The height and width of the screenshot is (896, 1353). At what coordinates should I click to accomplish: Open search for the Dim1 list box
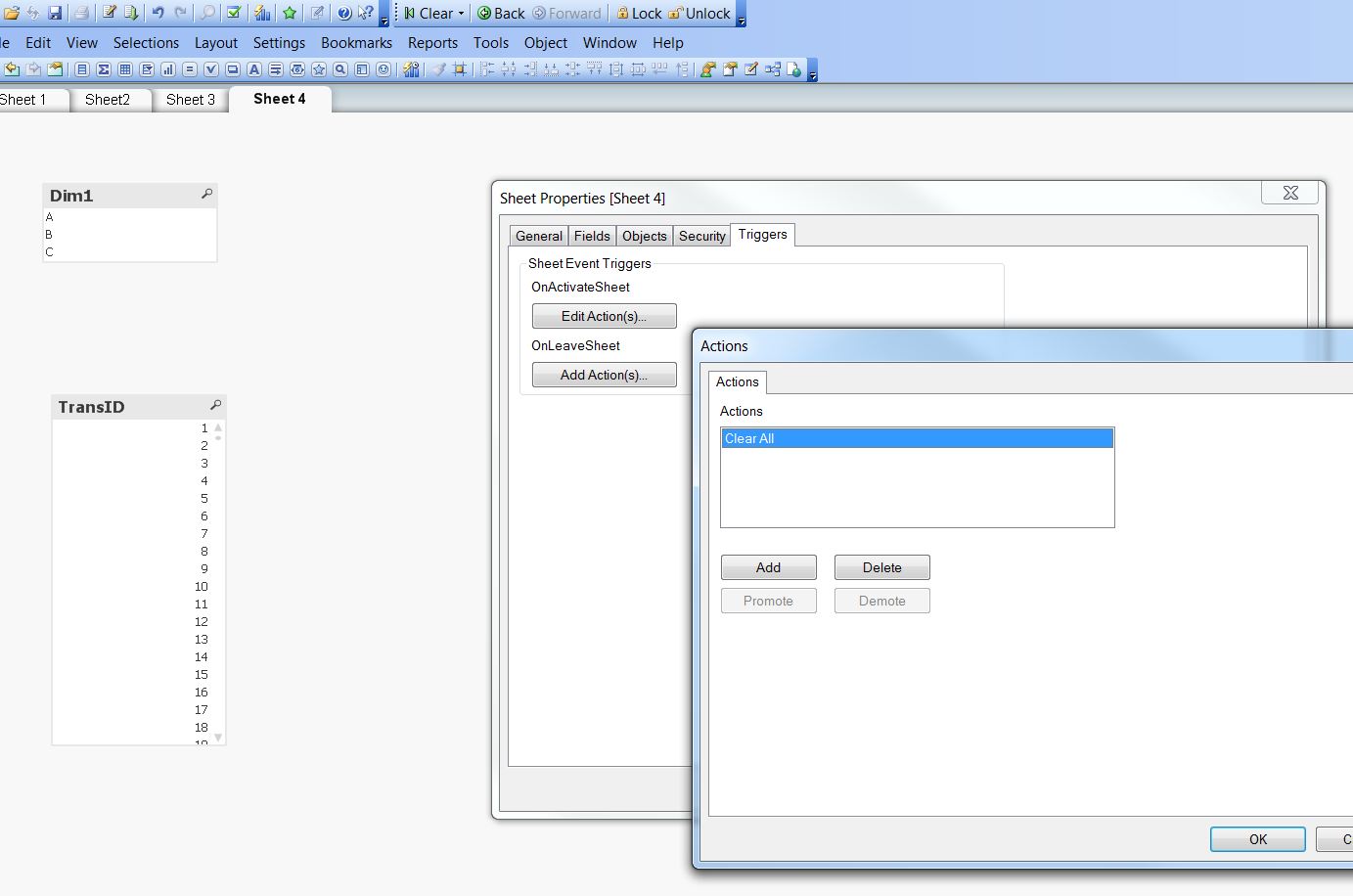point(206,195)
